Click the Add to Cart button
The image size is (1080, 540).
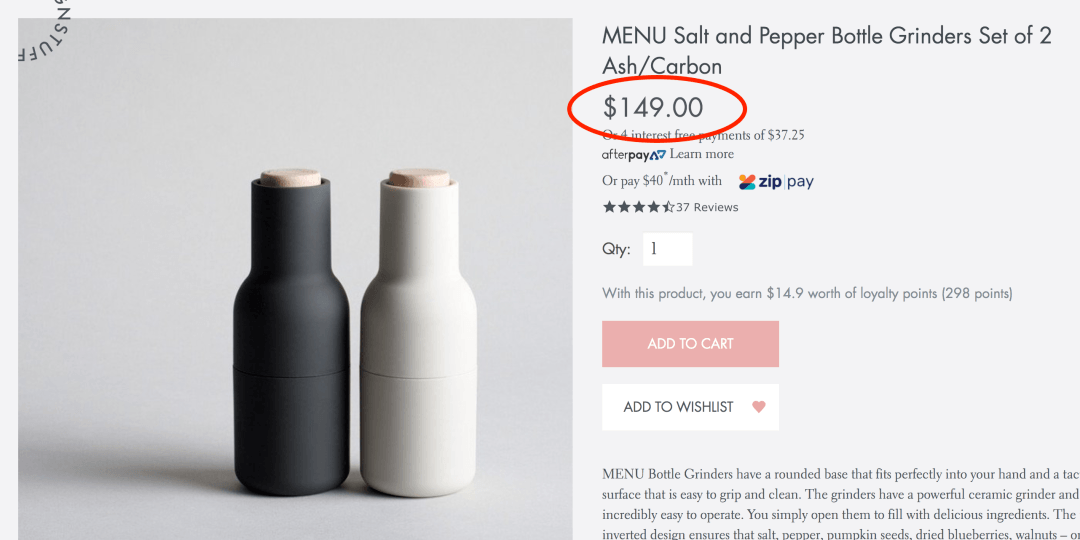coord(690,344)
